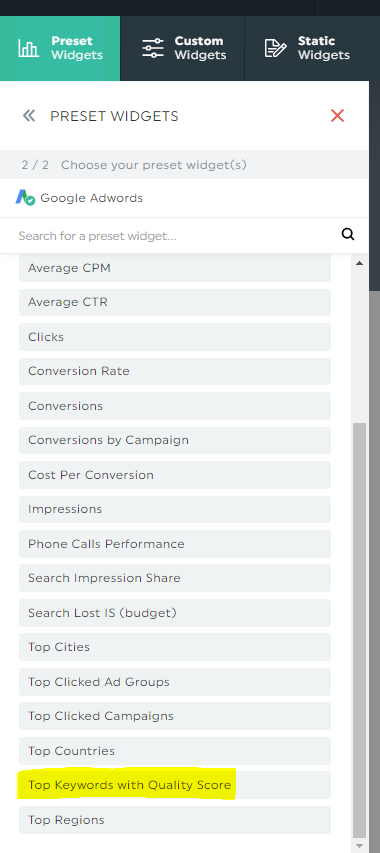
Task: Click the list scrollbar thumb
Action: pos(359,631)
